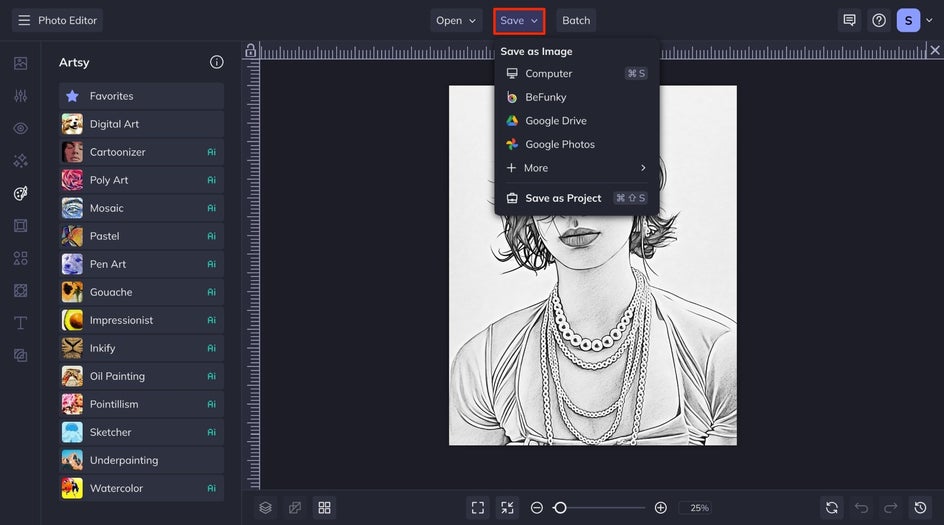
Task: Open the Oil Painting category
Action: [141, 376]
